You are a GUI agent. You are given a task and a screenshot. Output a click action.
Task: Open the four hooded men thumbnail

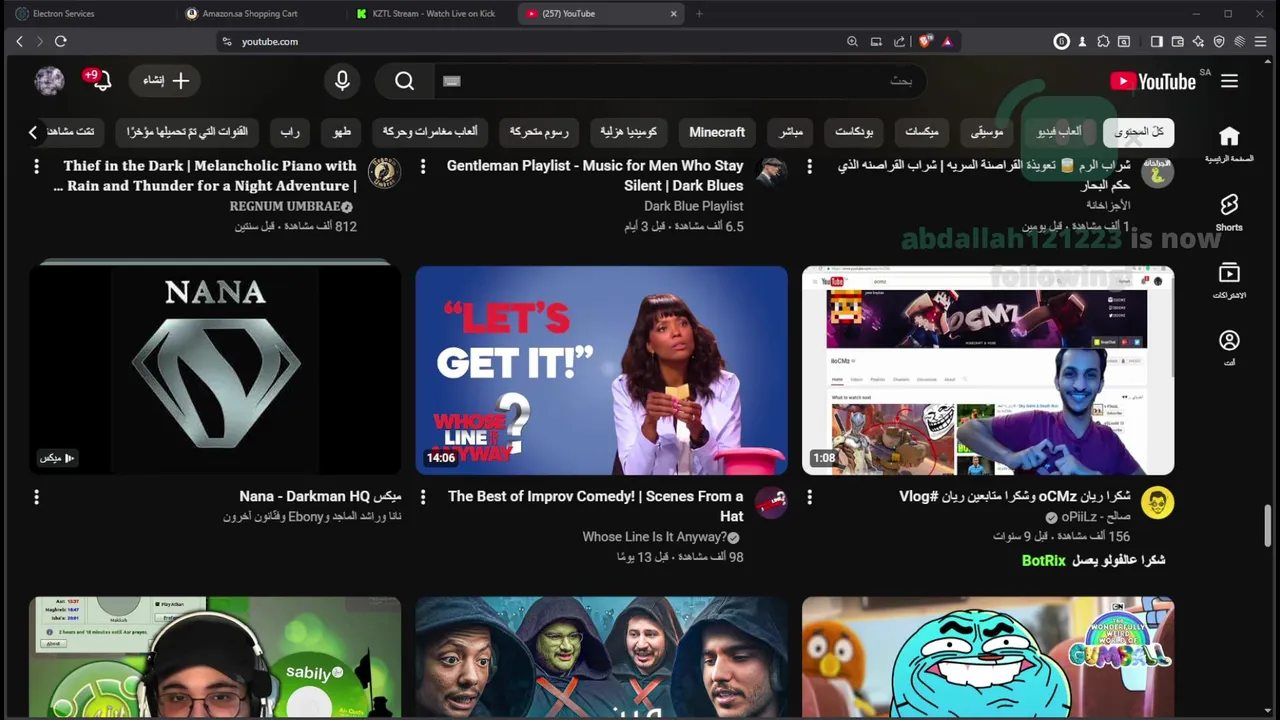(602, 657)
